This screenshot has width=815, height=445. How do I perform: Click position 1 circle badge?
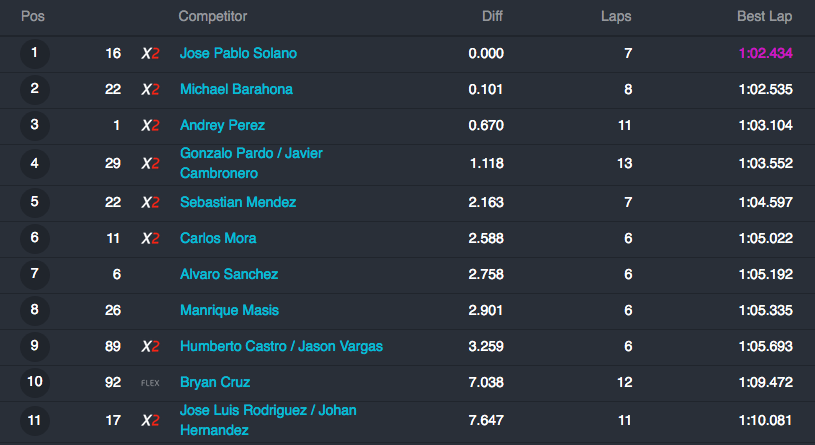point(34,54)
